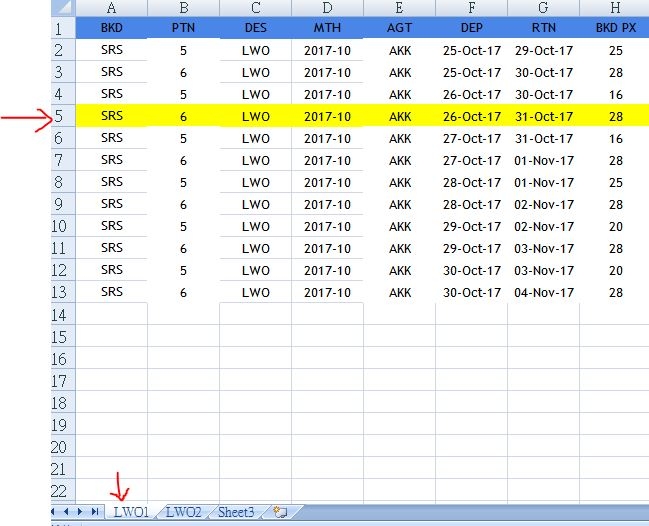Go to first sheet using navigation arrow

53,512
